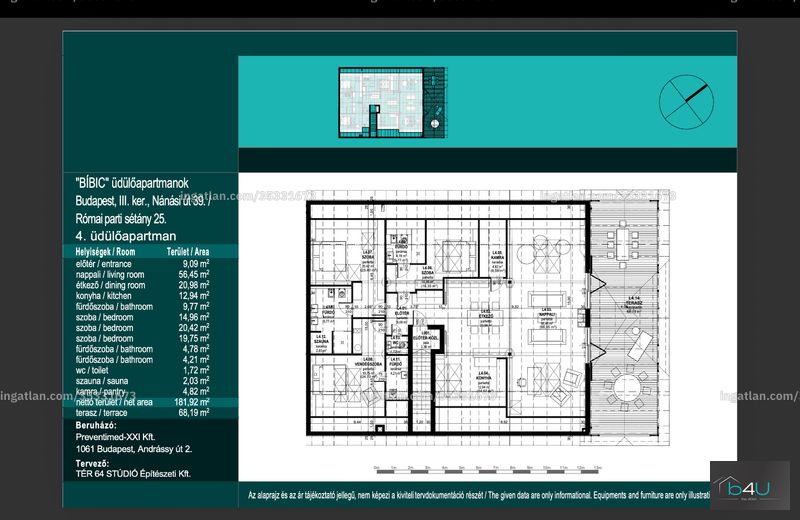
Task: Select the bedroom row with 19,75 m²
Action: click(142, 339)
